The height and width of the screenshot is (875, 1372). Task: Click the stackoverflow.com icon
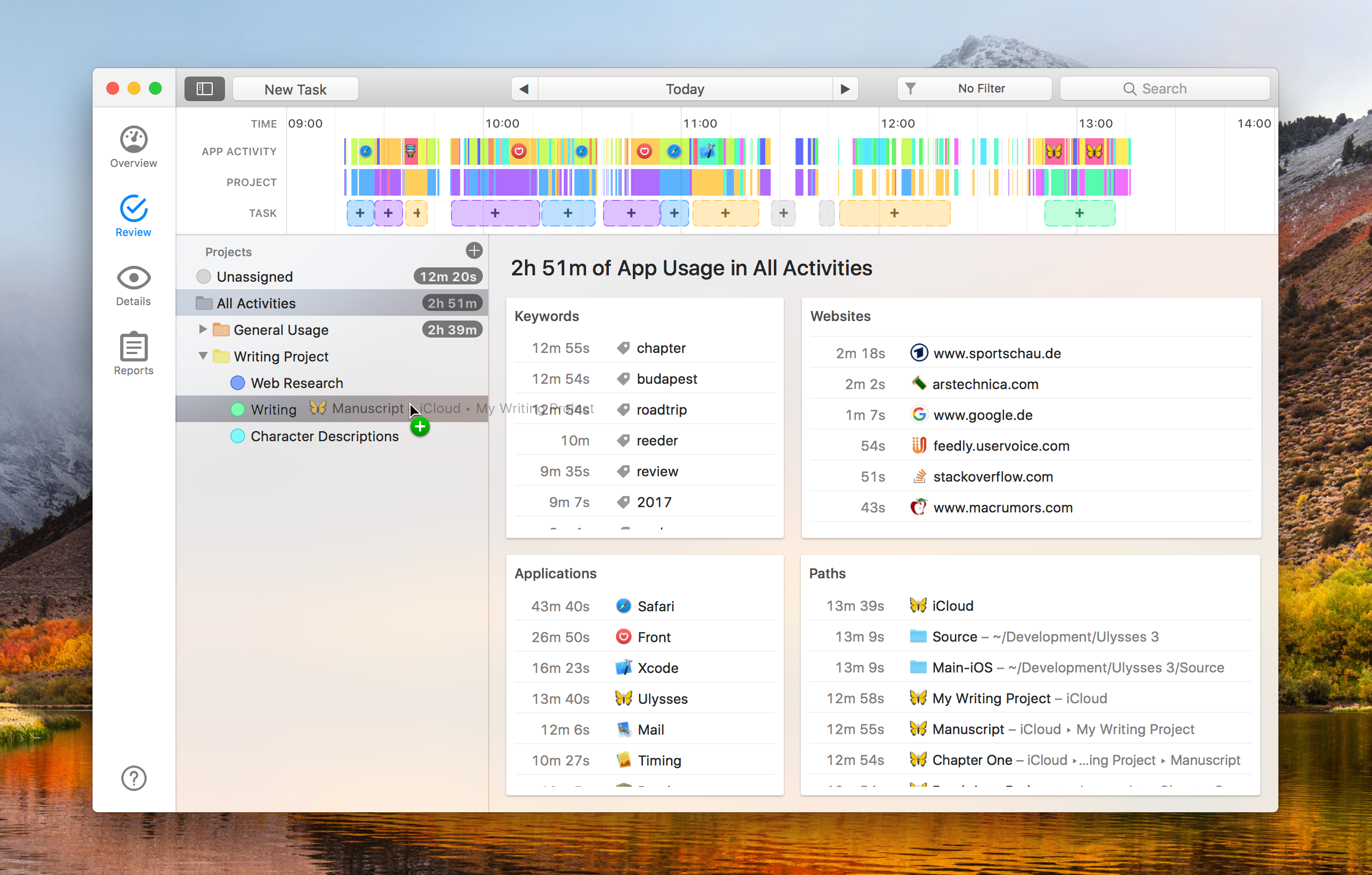tap(918, 476)
